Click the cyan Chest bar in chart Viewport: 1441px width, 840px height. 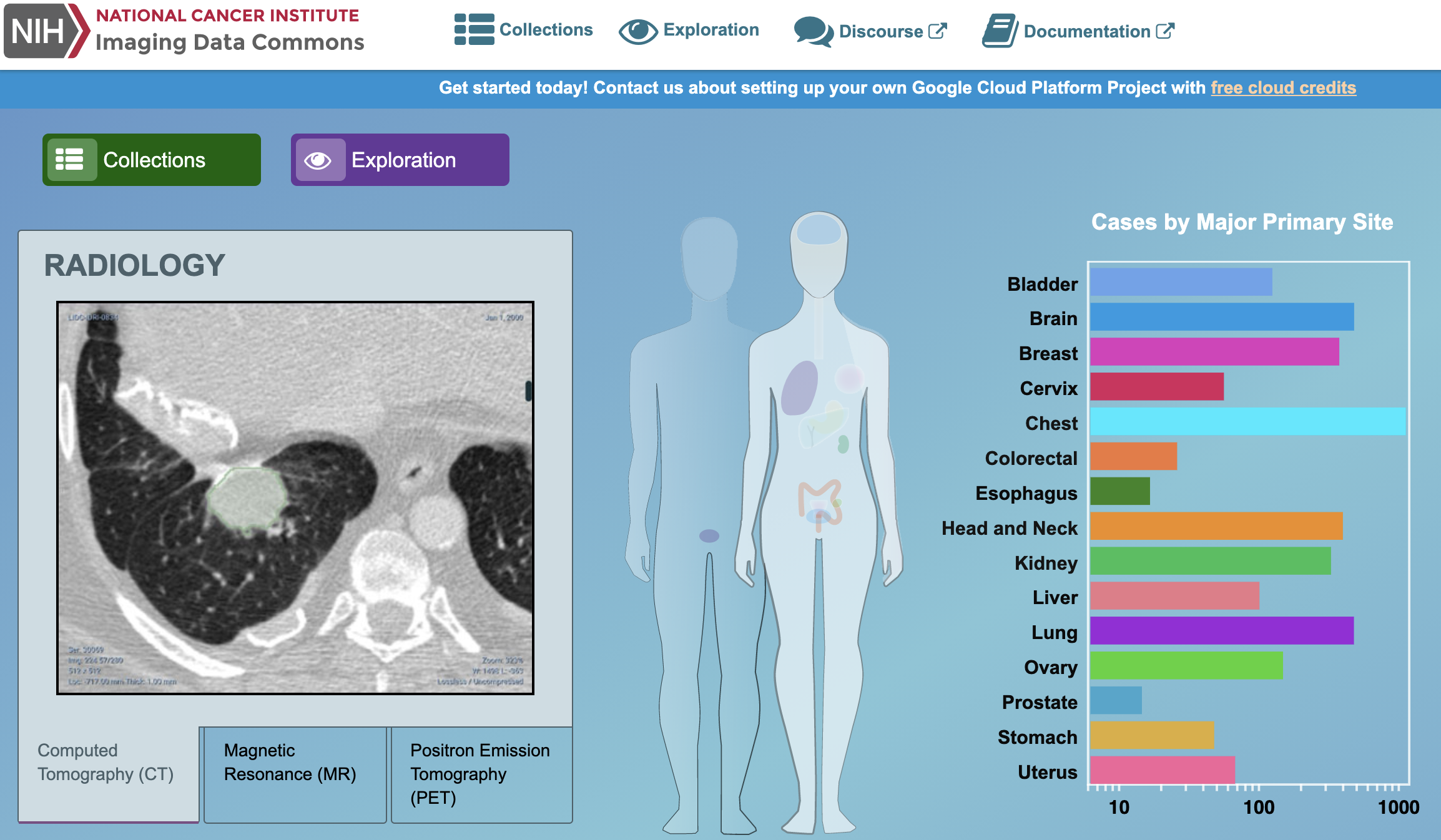pos(1247,421)
